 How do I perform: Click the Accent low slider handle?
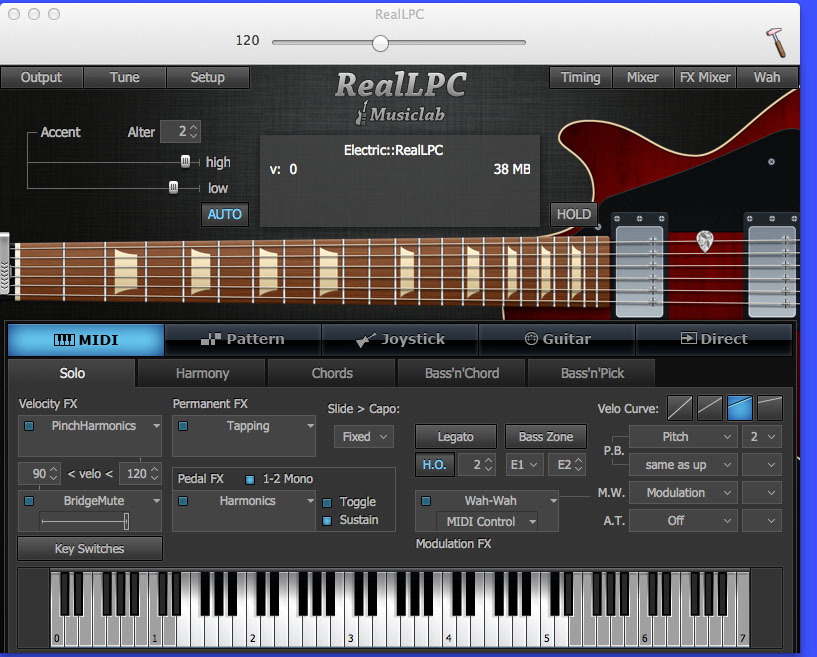(x=174, y=187)
